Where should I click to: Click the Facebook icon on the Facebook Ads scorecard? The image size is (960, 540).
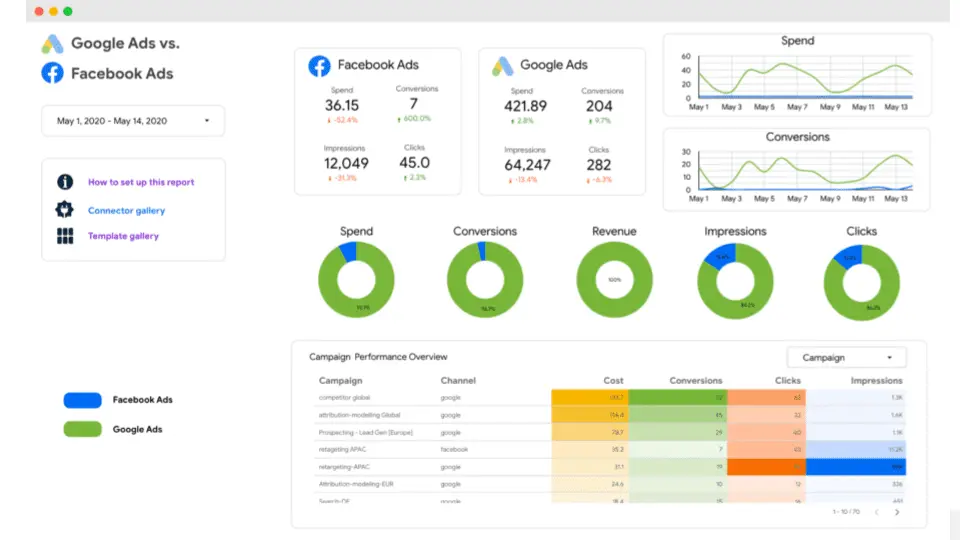[319, 66]
